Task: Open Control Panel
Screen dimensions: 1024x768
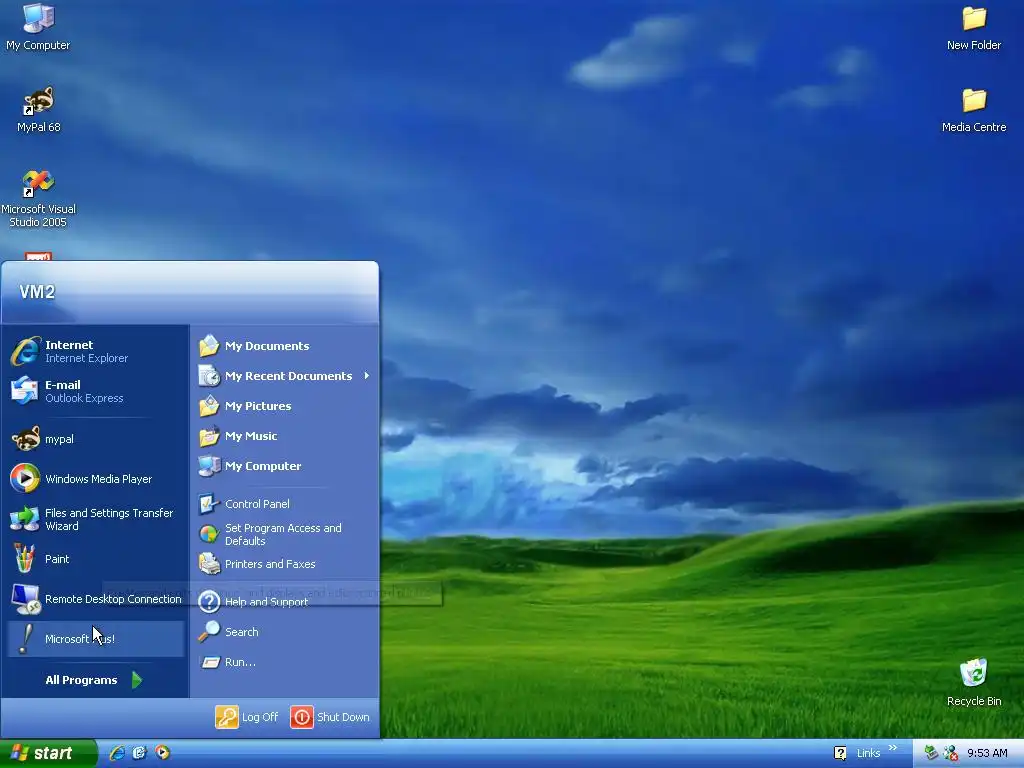Action: pos(285,504)
